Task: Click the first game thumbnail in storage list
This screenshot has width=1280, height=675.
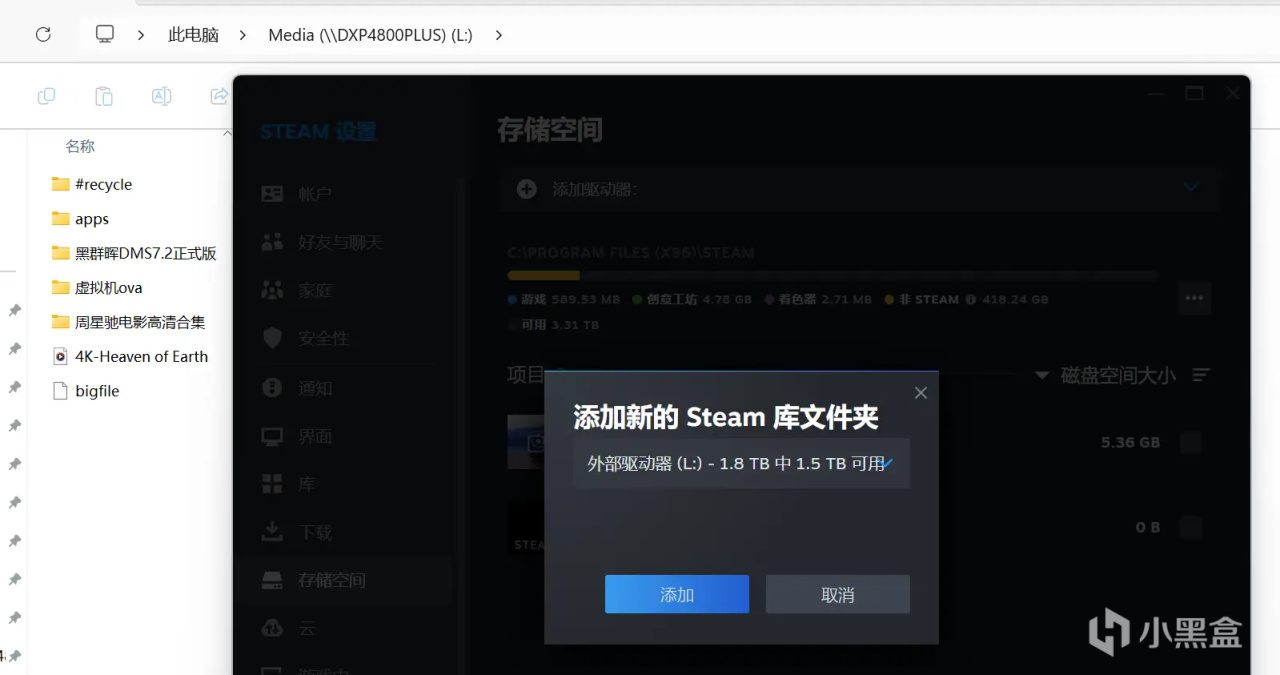Action: pos(526,442)
